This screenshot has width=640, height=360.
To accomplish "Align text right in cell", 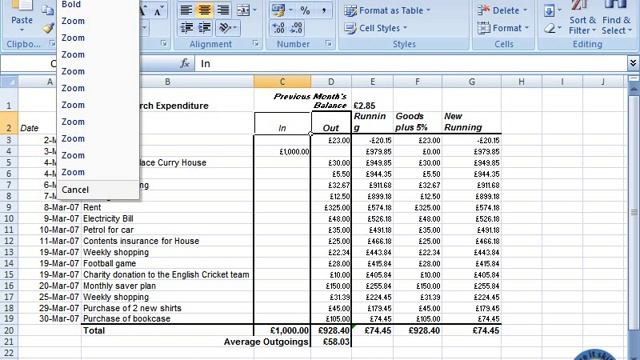I will click(x=223, y=10).
